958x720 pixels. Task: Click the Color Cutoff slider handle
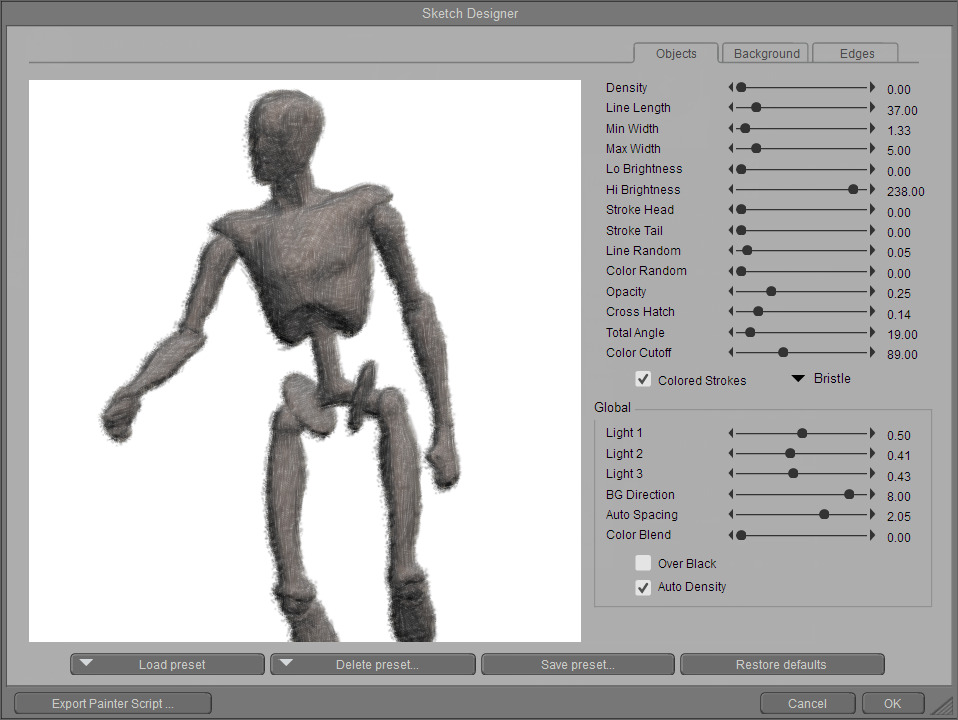[783, 353]
